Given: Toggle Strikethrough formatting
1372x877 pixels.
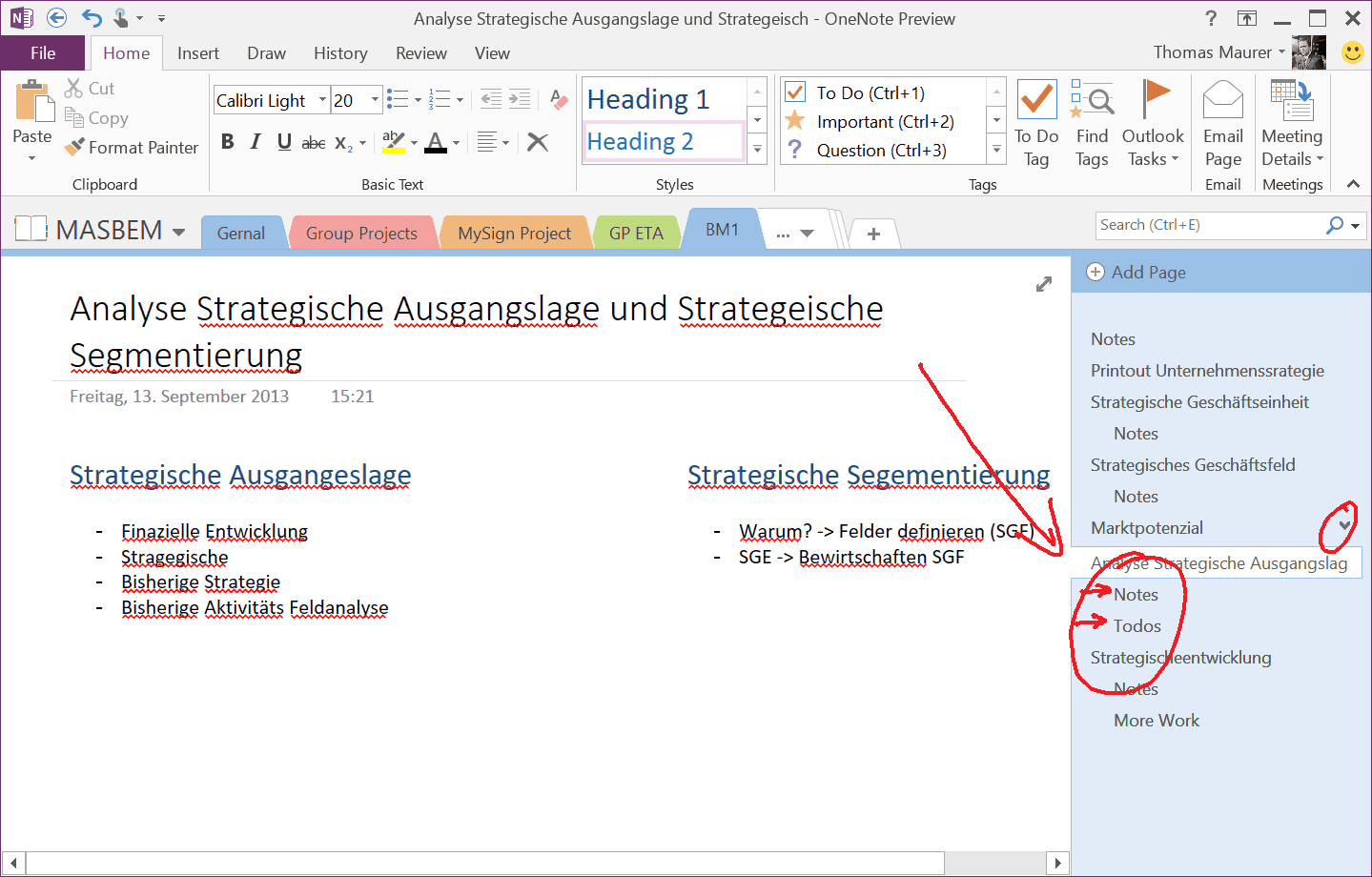Looking at the screenshot, I should point(314,142).
